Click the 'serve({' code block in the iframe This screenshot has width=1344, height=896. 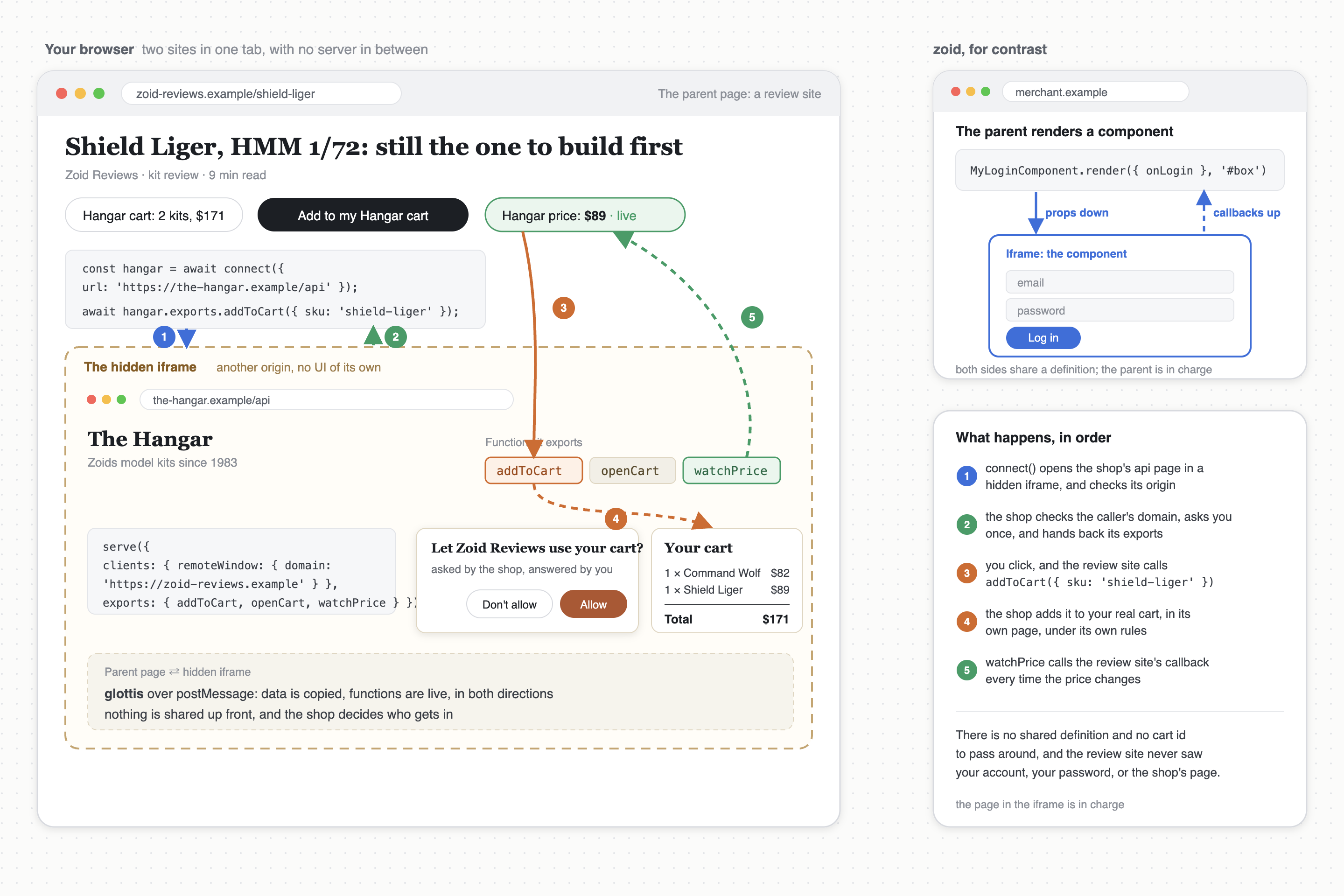coord(242,571)
